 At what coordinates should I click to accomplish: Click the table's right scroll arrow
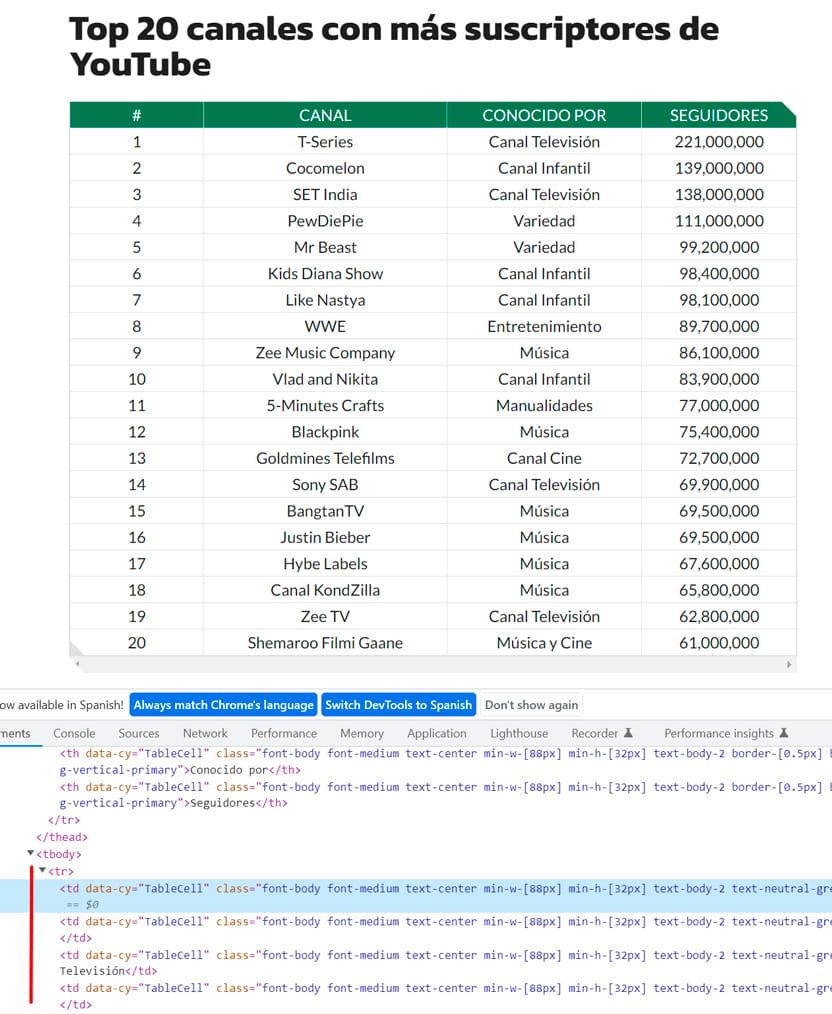(789, 664)
